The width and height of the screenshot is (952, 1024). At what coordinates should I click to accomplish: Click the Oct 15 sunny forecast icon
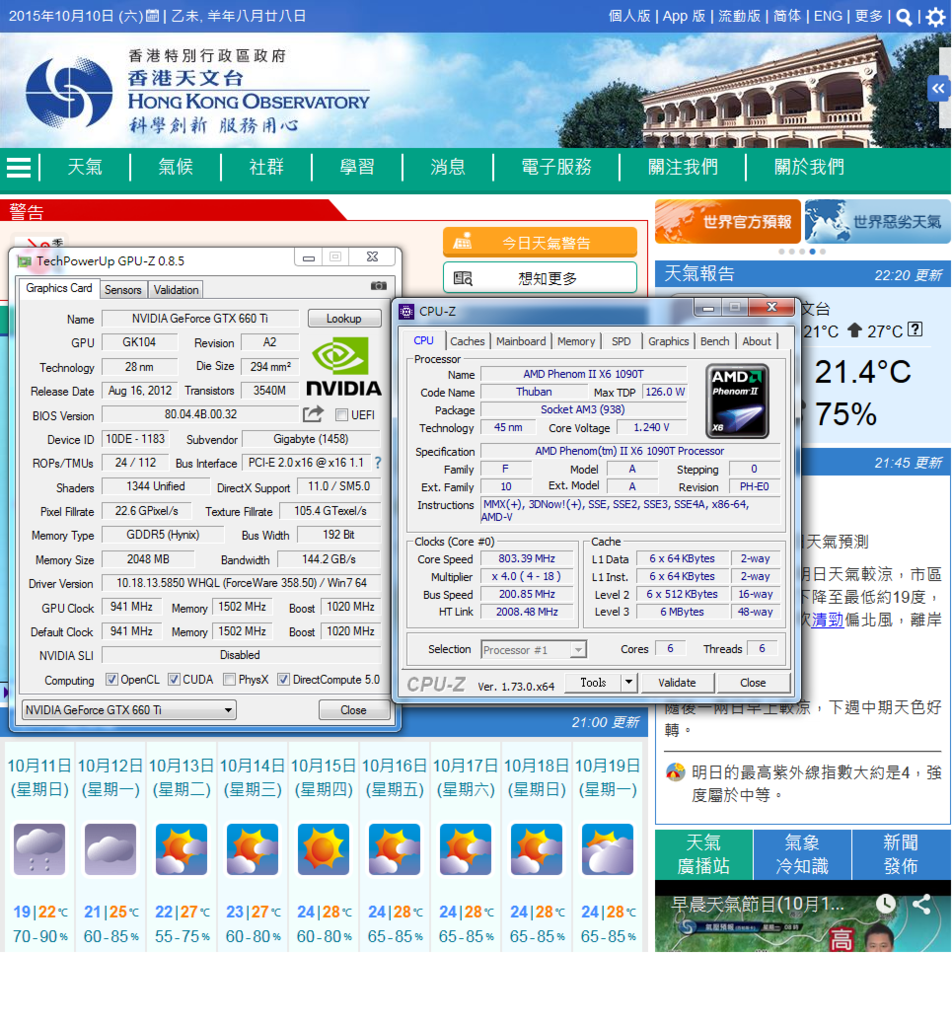click(323, 849)
